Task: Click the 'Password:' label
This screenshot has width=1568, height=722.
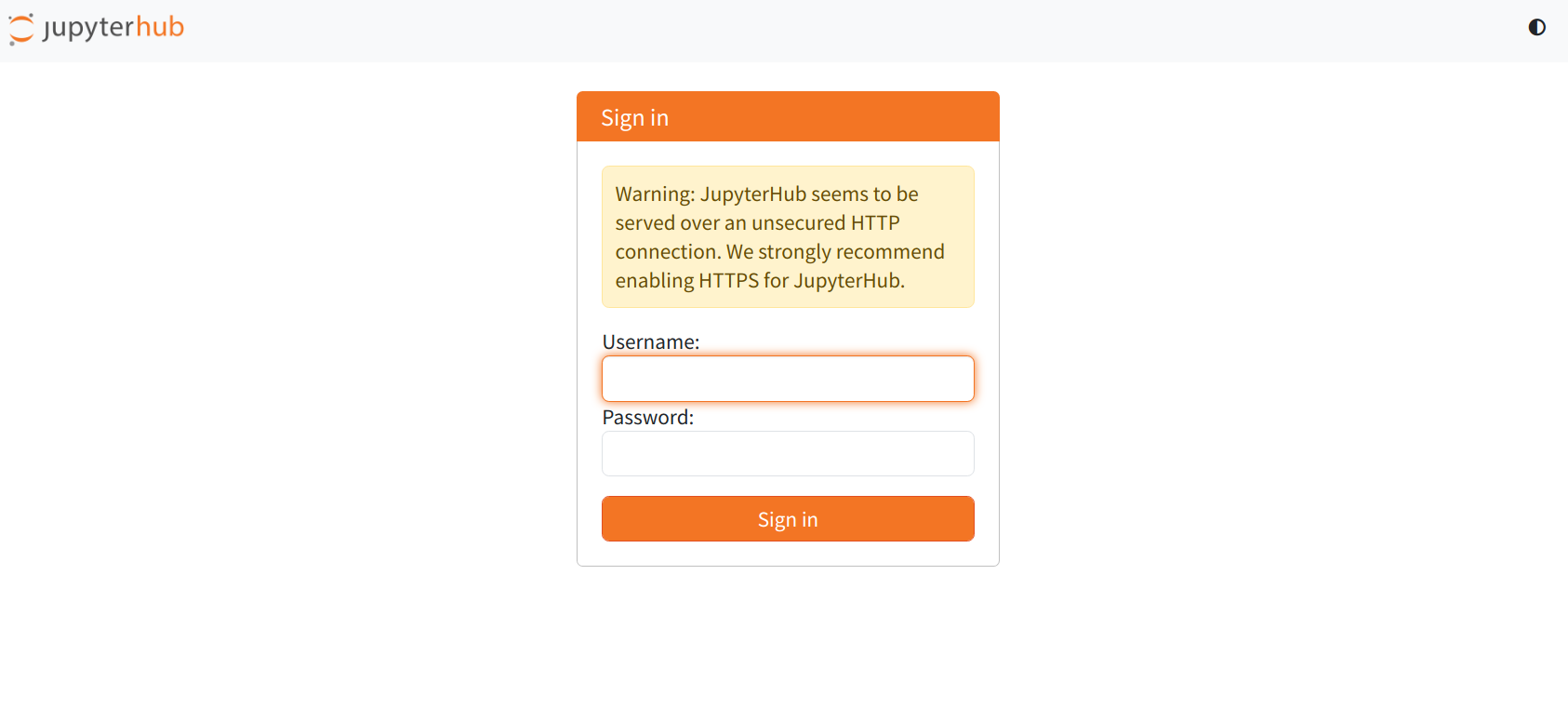Action: click(647, 418)
